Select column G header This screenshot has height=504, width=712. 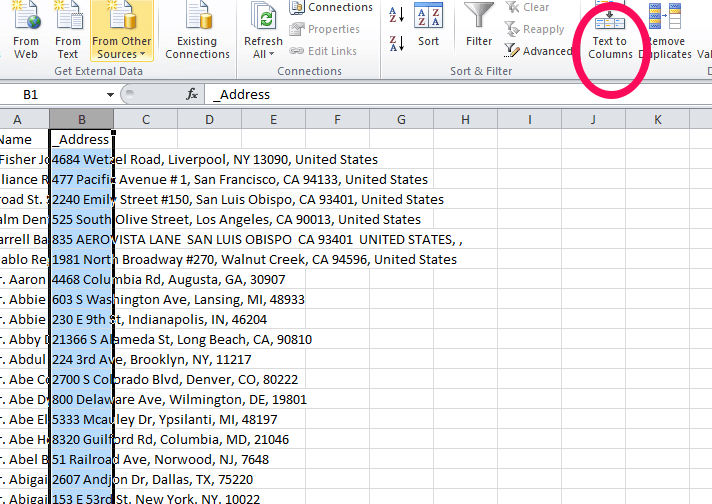[401, 119]
